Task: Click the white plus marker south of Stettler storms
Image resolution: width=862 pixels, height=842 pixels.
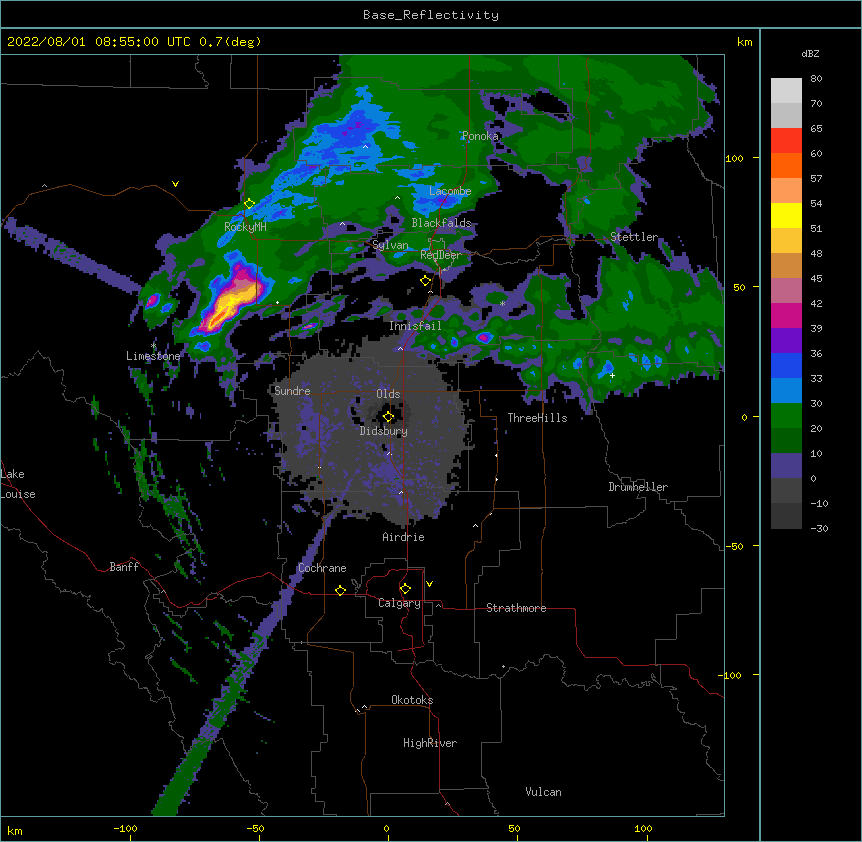Action: pos(612,375)
